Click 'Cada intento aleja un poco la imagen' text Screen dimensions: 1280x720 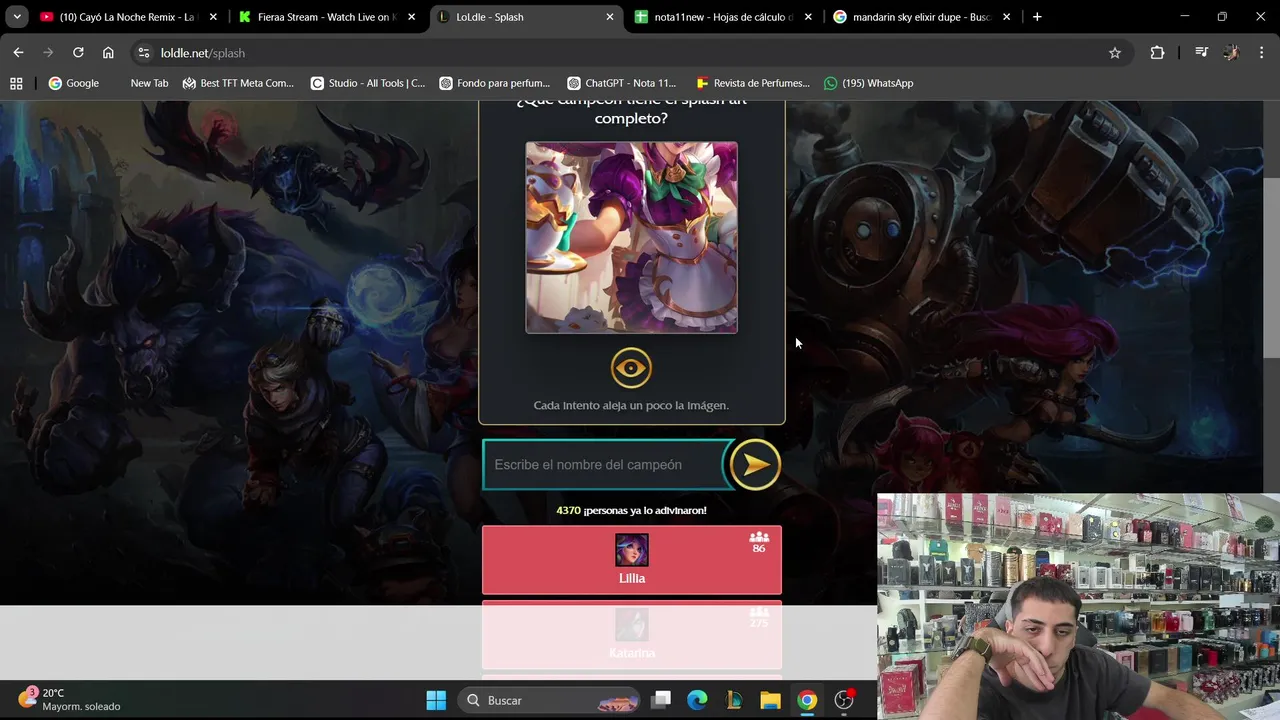pyautogui.click(x=631, y=405)
